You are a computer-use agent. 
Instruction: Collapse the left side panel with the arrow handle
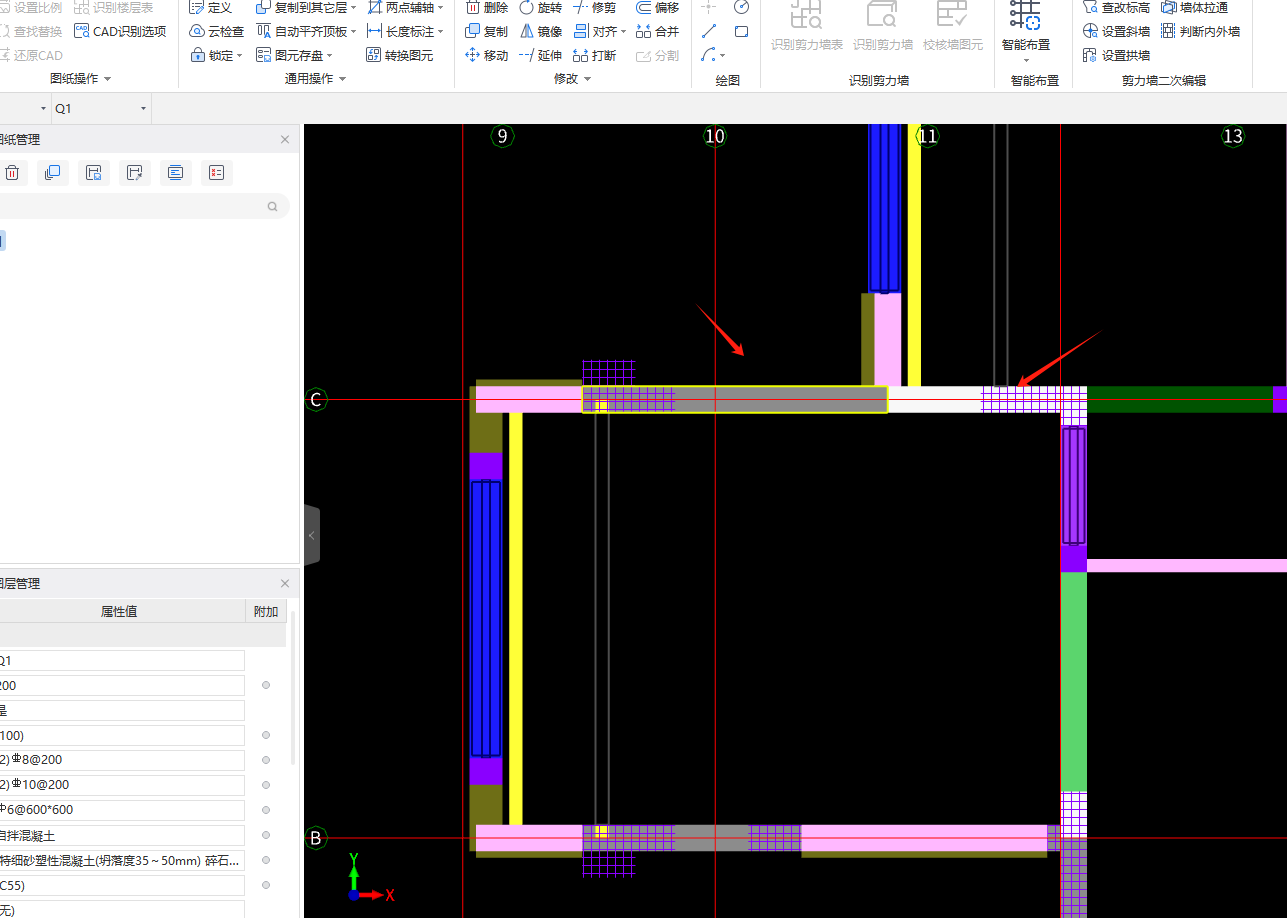[x=312, y=536]
